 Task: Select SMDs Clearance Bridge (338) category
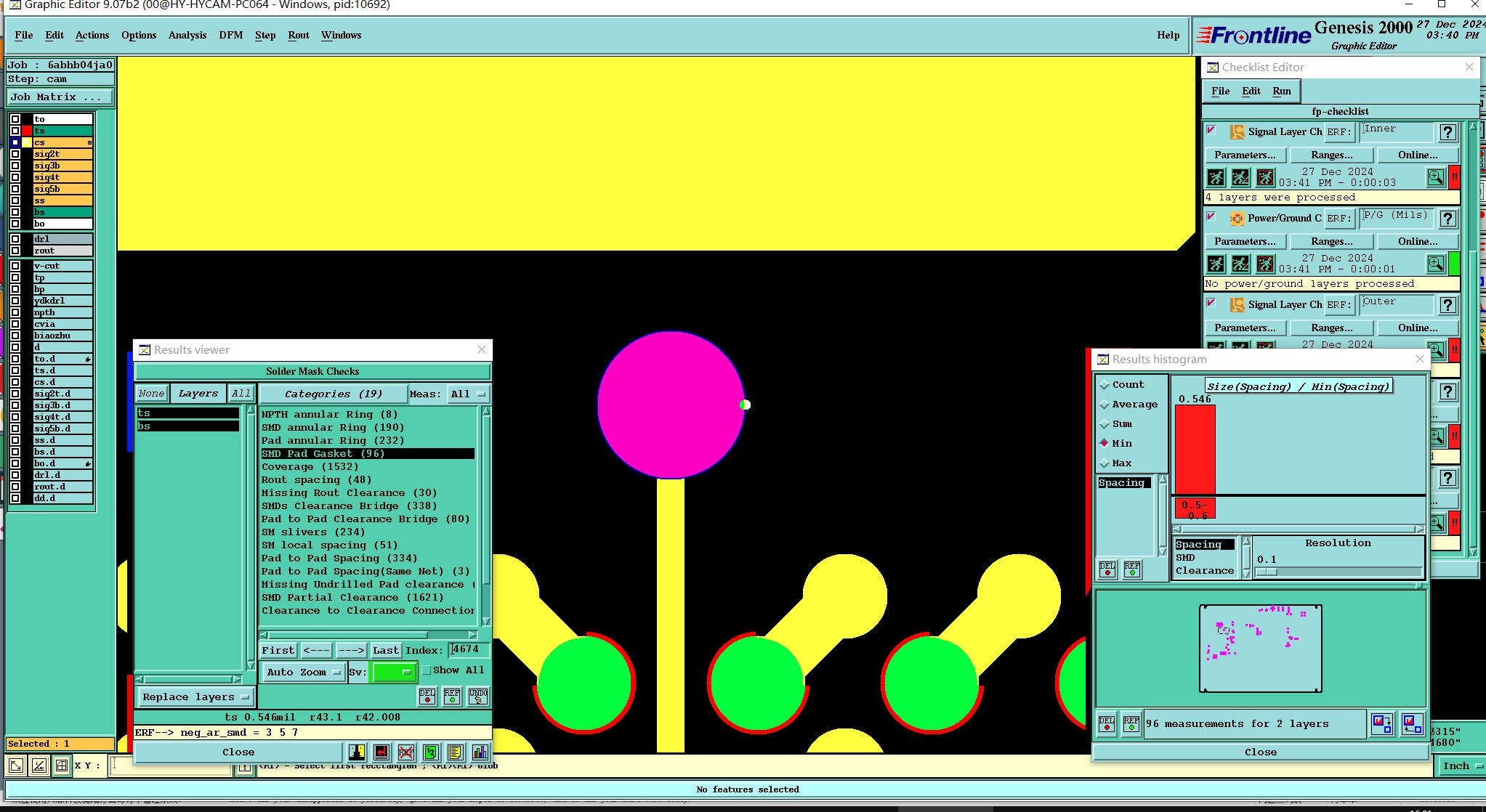349,506
